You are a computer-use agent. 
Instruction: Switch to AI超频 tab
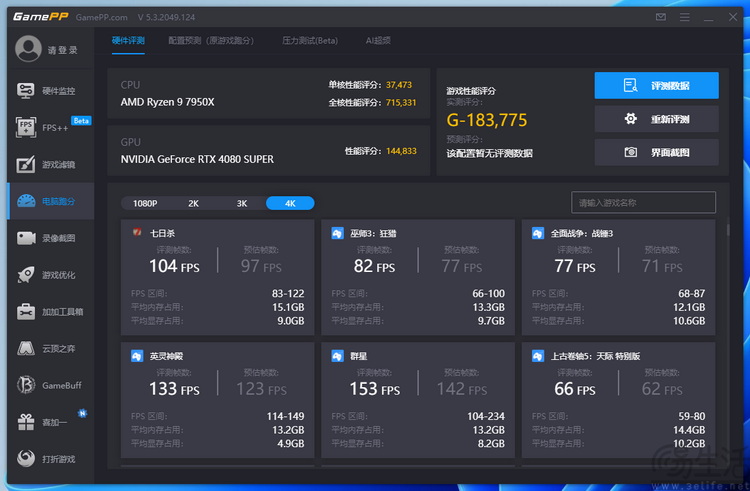point(378,41)
